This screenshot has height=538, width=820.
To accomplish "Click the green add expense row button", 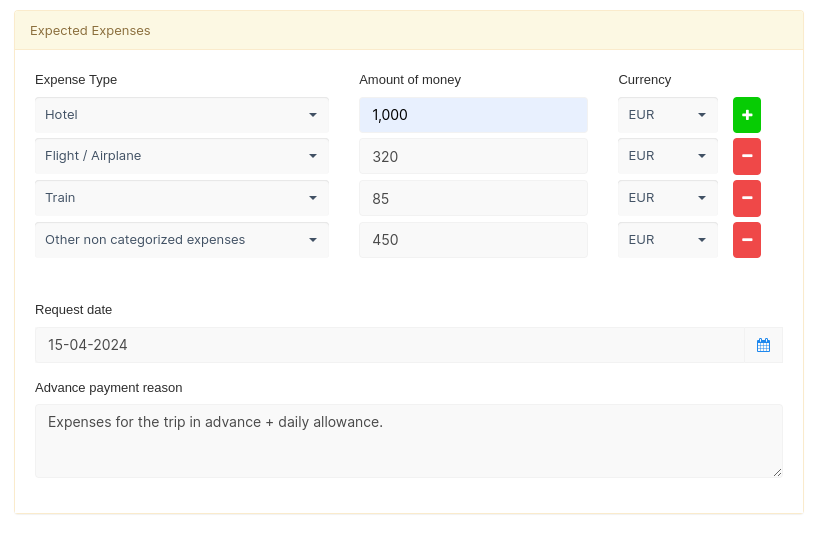I will point(746,115).
